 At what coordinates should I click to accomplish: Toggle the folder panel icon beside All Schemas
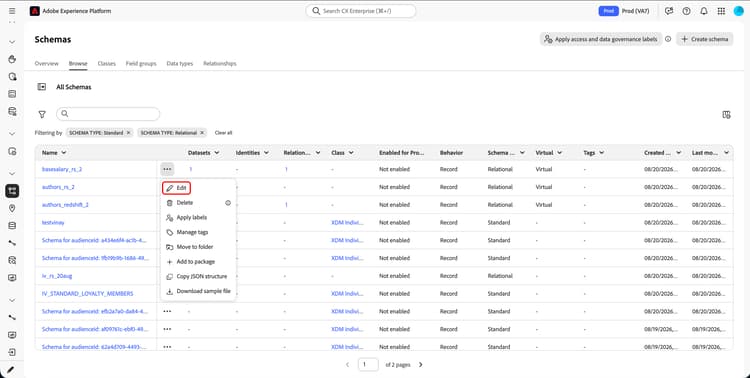point(42,87)
